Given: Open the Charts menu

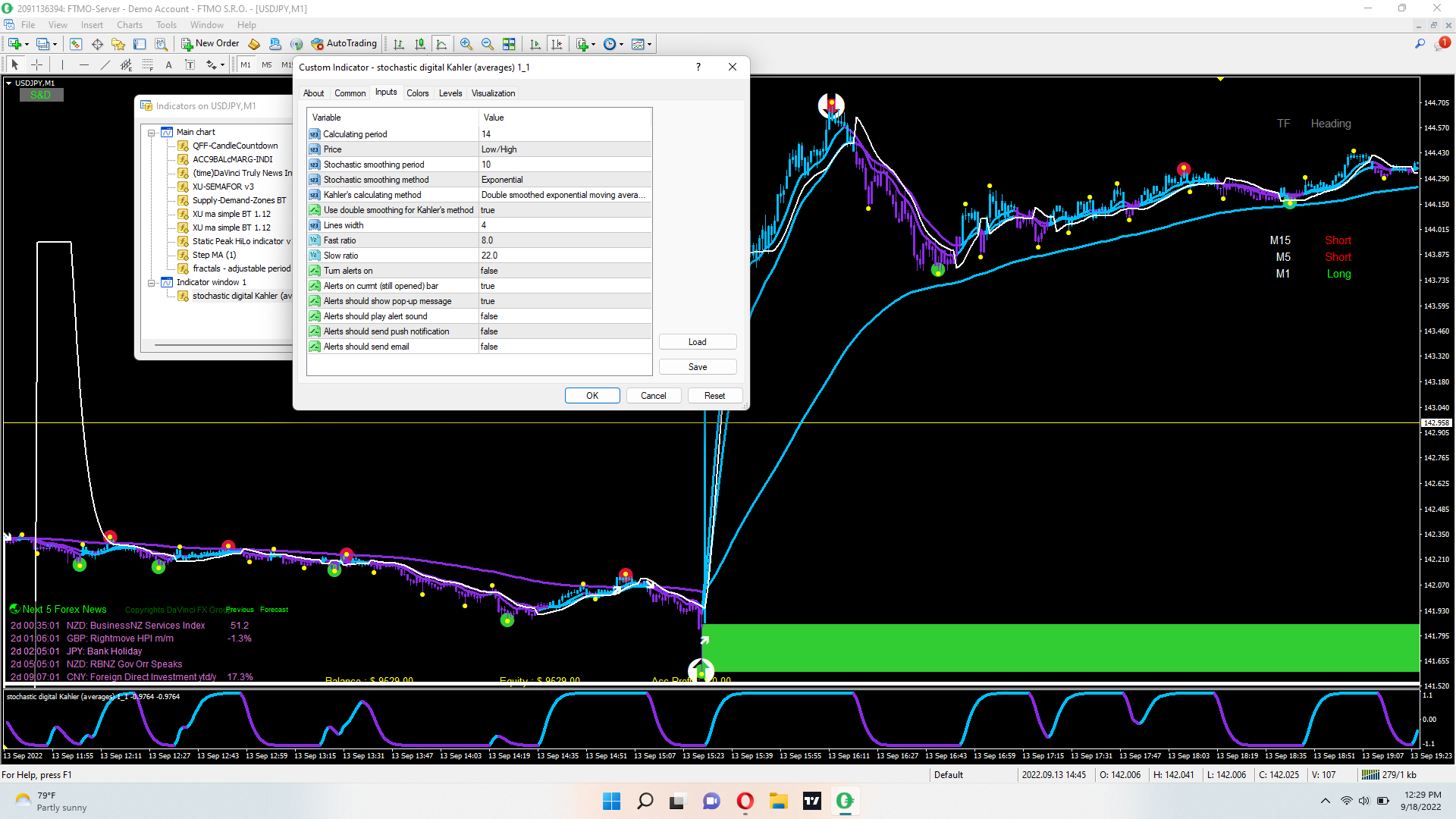Looking at the screenshot, I should pos(129,25).
